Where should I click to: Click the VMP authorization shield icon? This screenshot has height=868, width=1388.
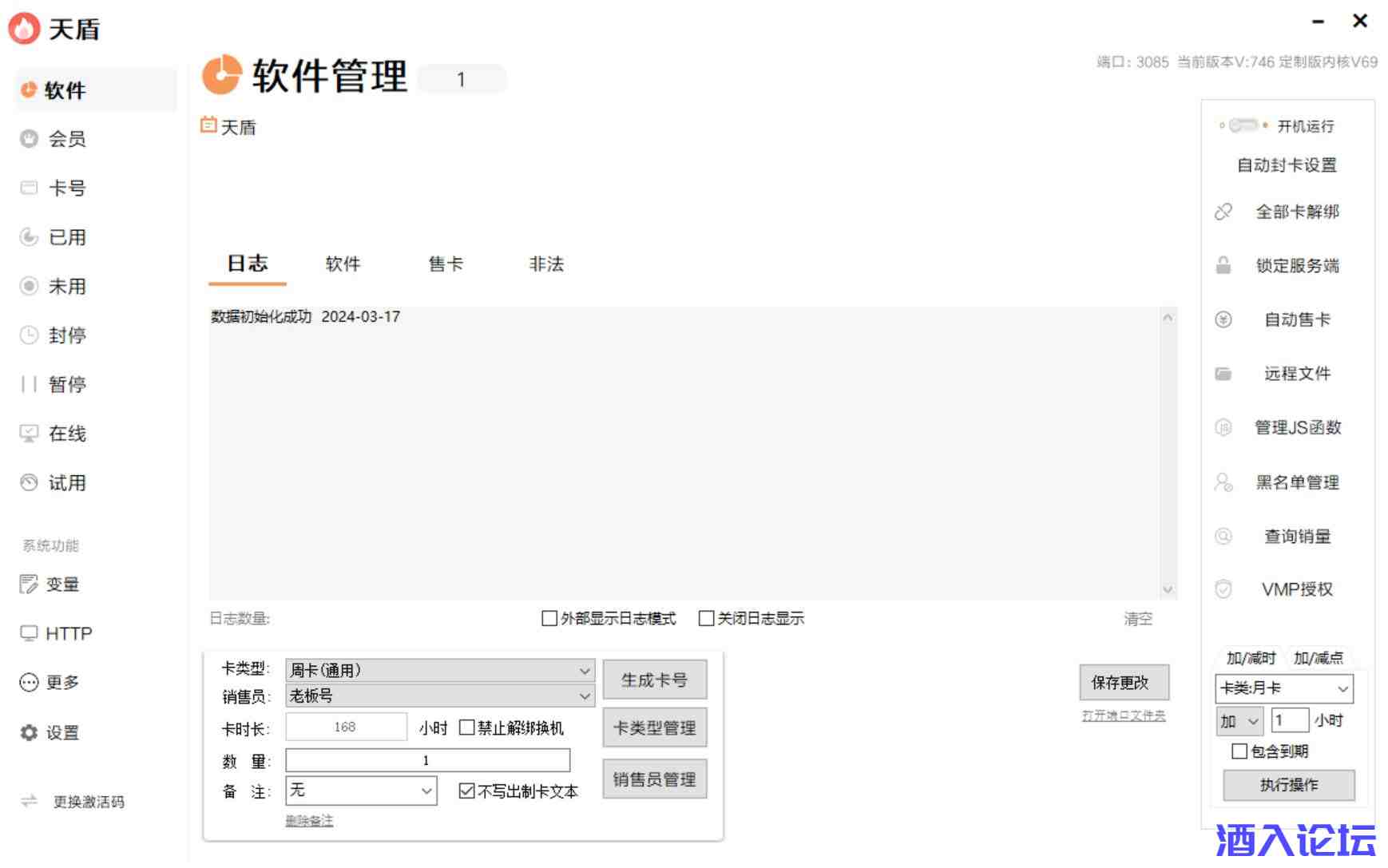(1223, 589)
